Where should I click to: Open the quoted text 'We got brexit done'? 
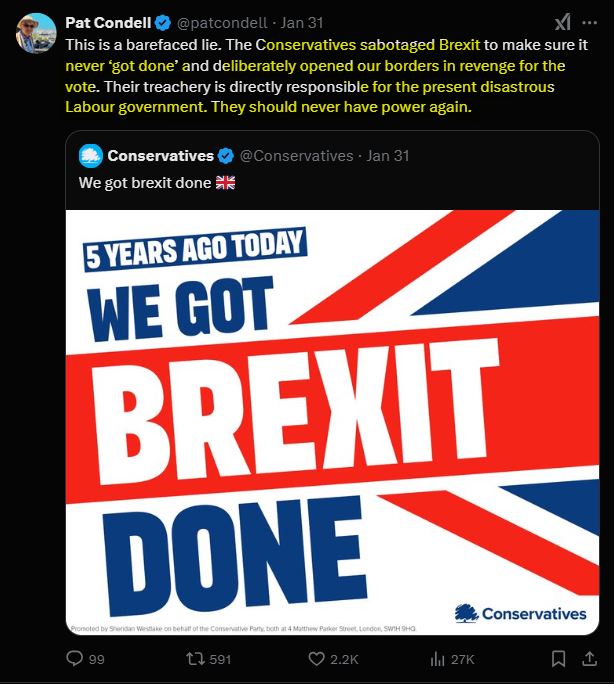pos(145,183)
